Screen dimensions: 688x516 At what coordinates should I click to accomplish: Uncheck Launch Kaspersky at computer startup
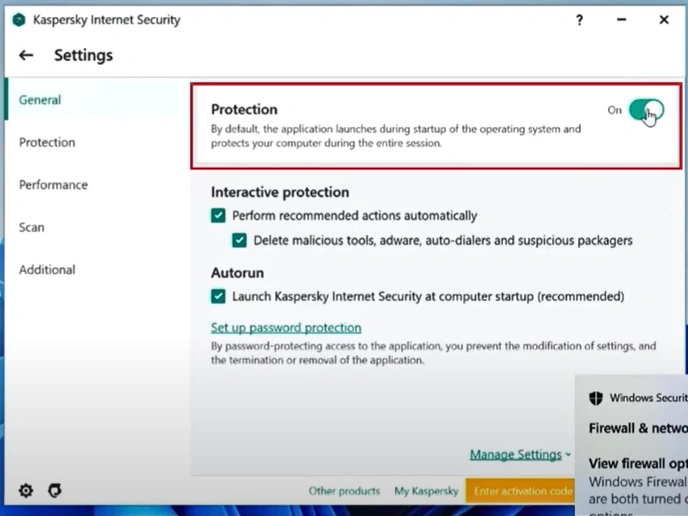point(218,296)
